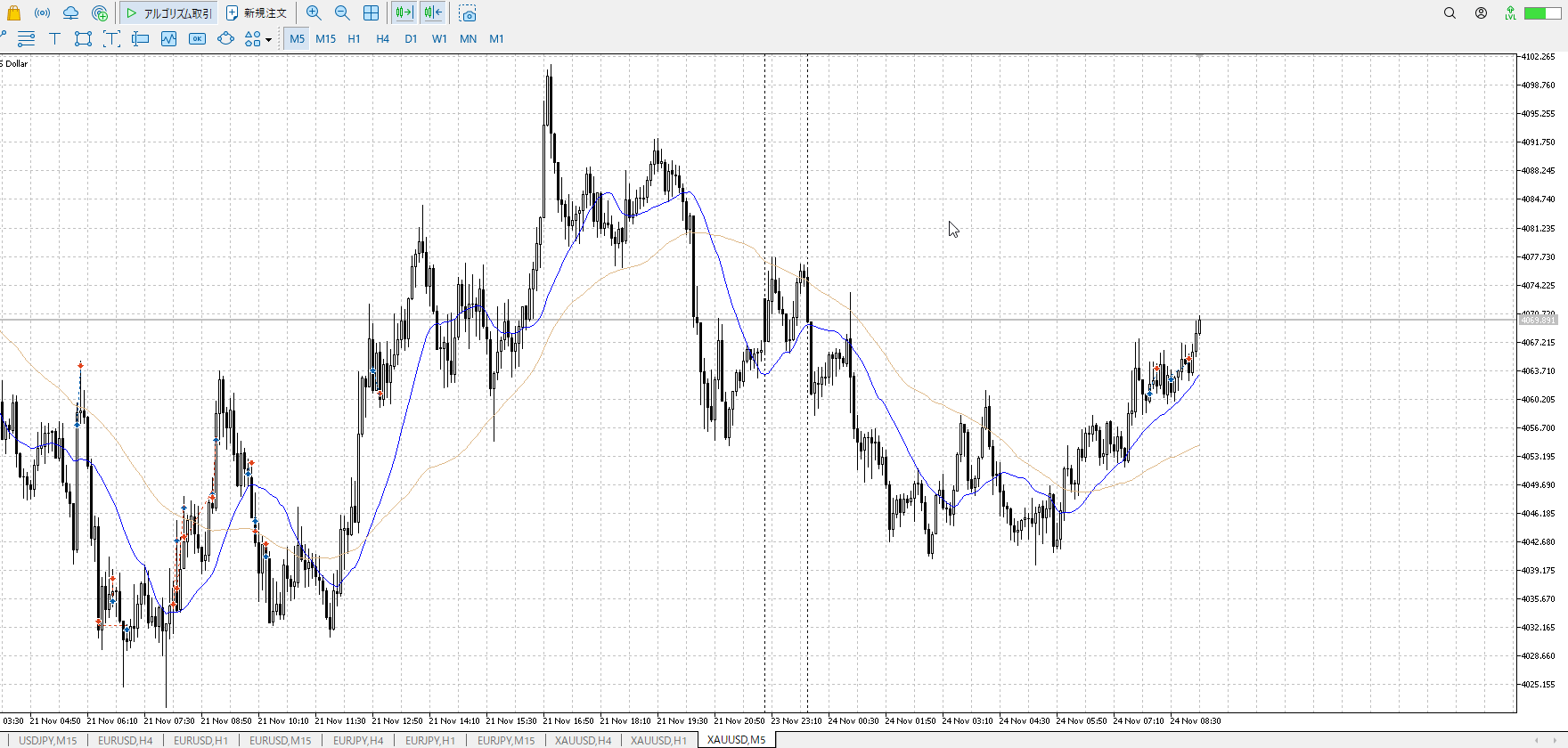Click the new order (新規注文) button

pyautogui.click(x=257, y=13)
